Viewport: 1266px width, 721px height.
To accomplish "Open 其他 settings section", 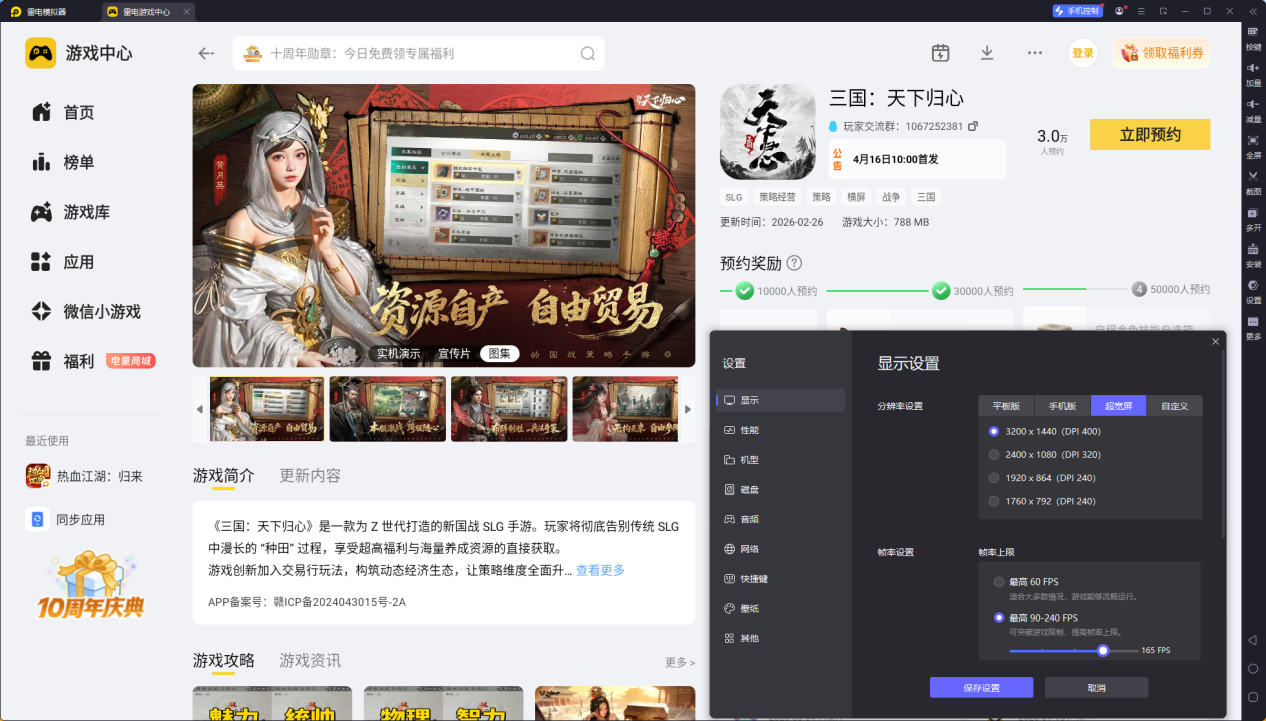I will 780,638.
